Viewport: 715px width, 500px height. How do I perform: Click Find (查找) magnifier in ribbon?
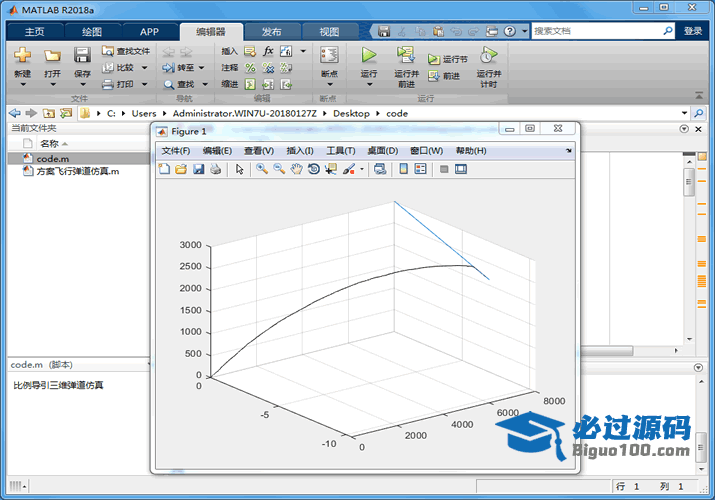click(x=179, y=84)
